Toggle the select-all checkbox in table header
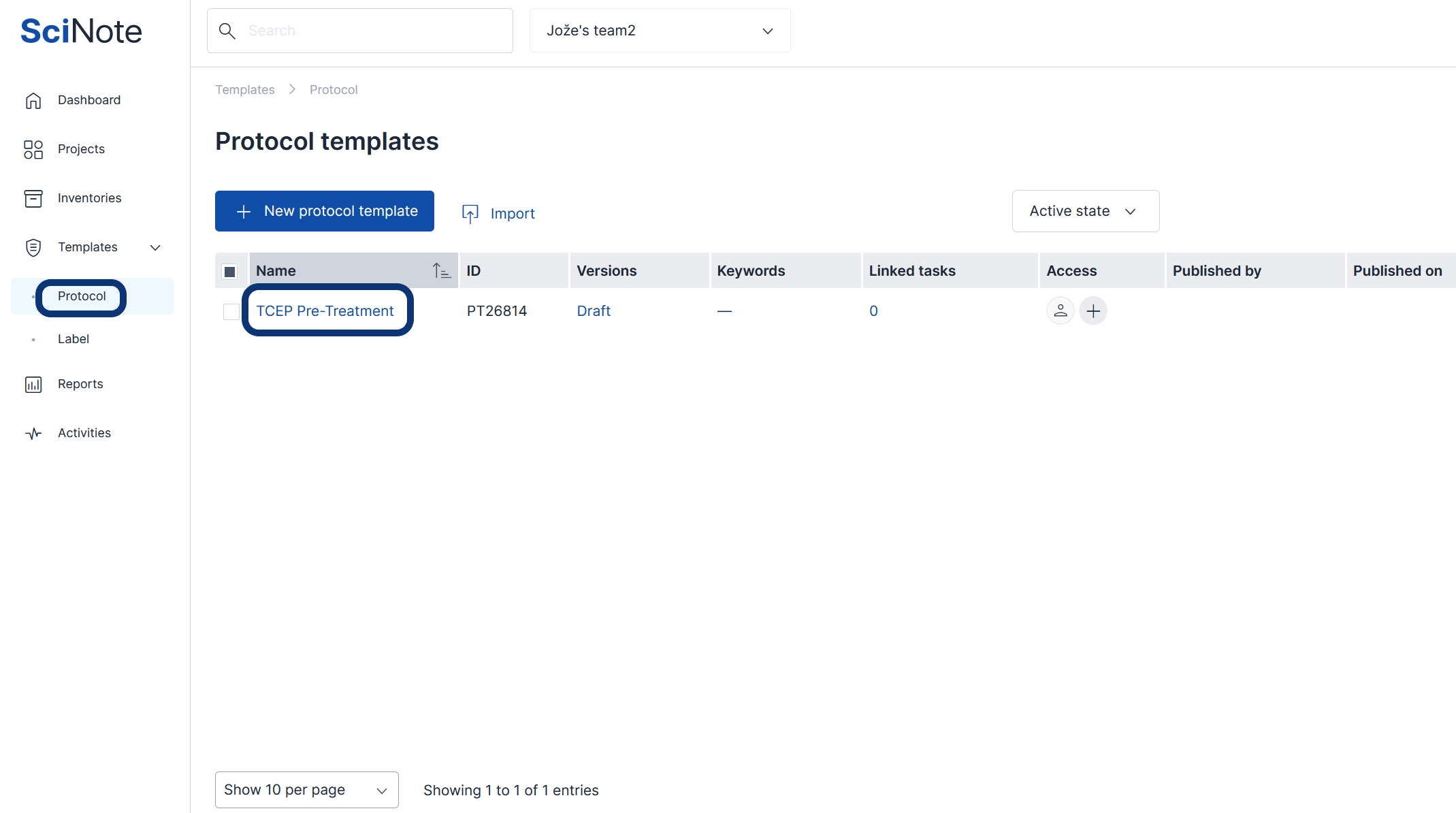 pyautogui.click(x=230, y=272)
